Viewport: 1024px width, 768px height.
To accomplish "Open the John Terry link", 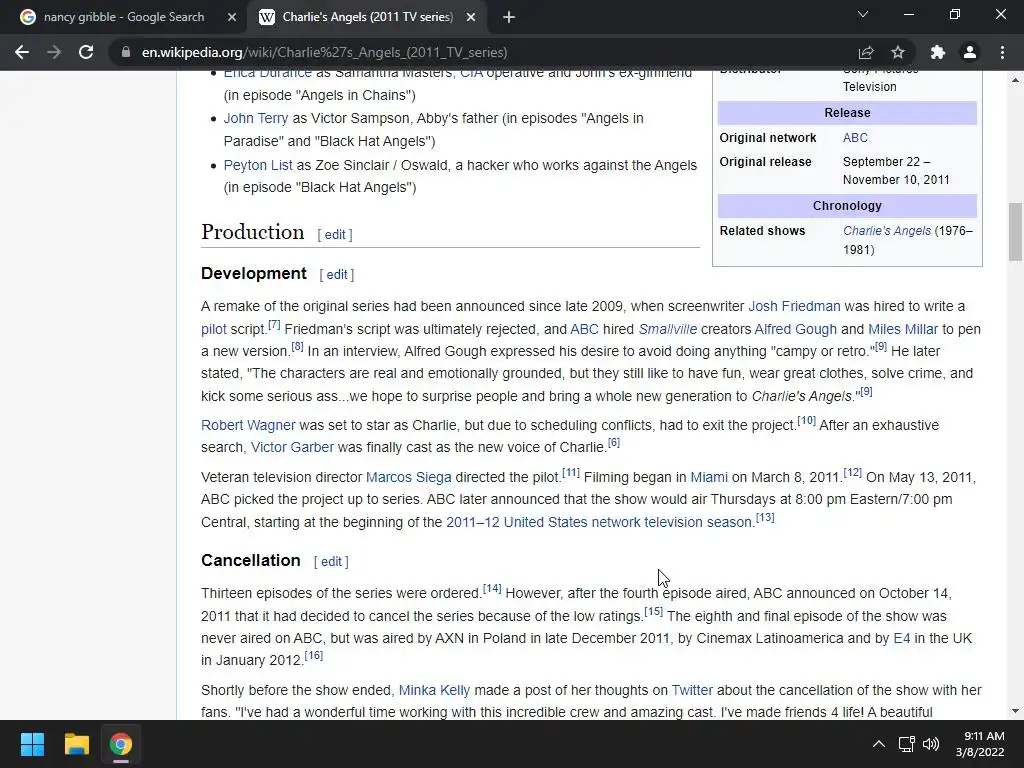I will pos(255,118).
